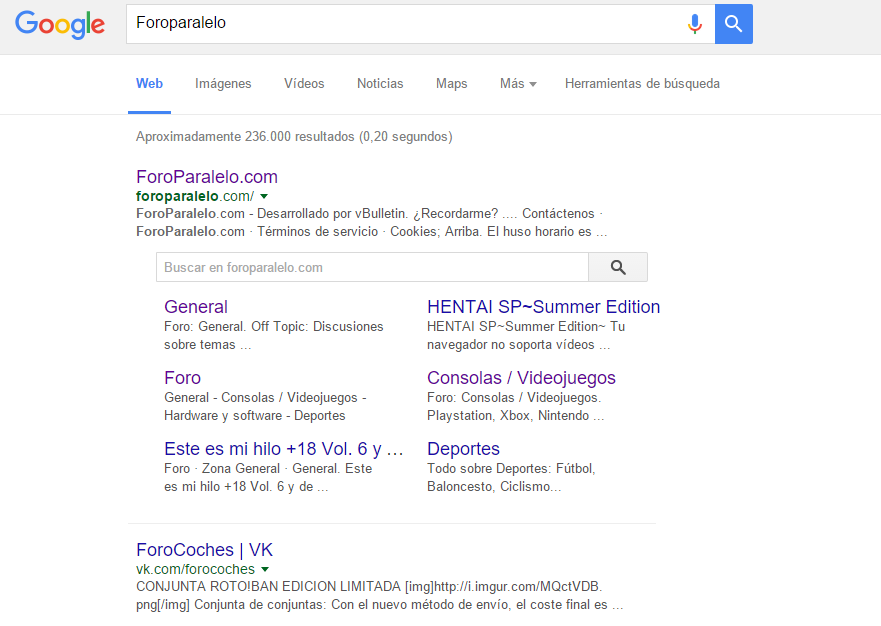Open the Foro sitelink
Viewport: 881px width, 626px height.
183,378
